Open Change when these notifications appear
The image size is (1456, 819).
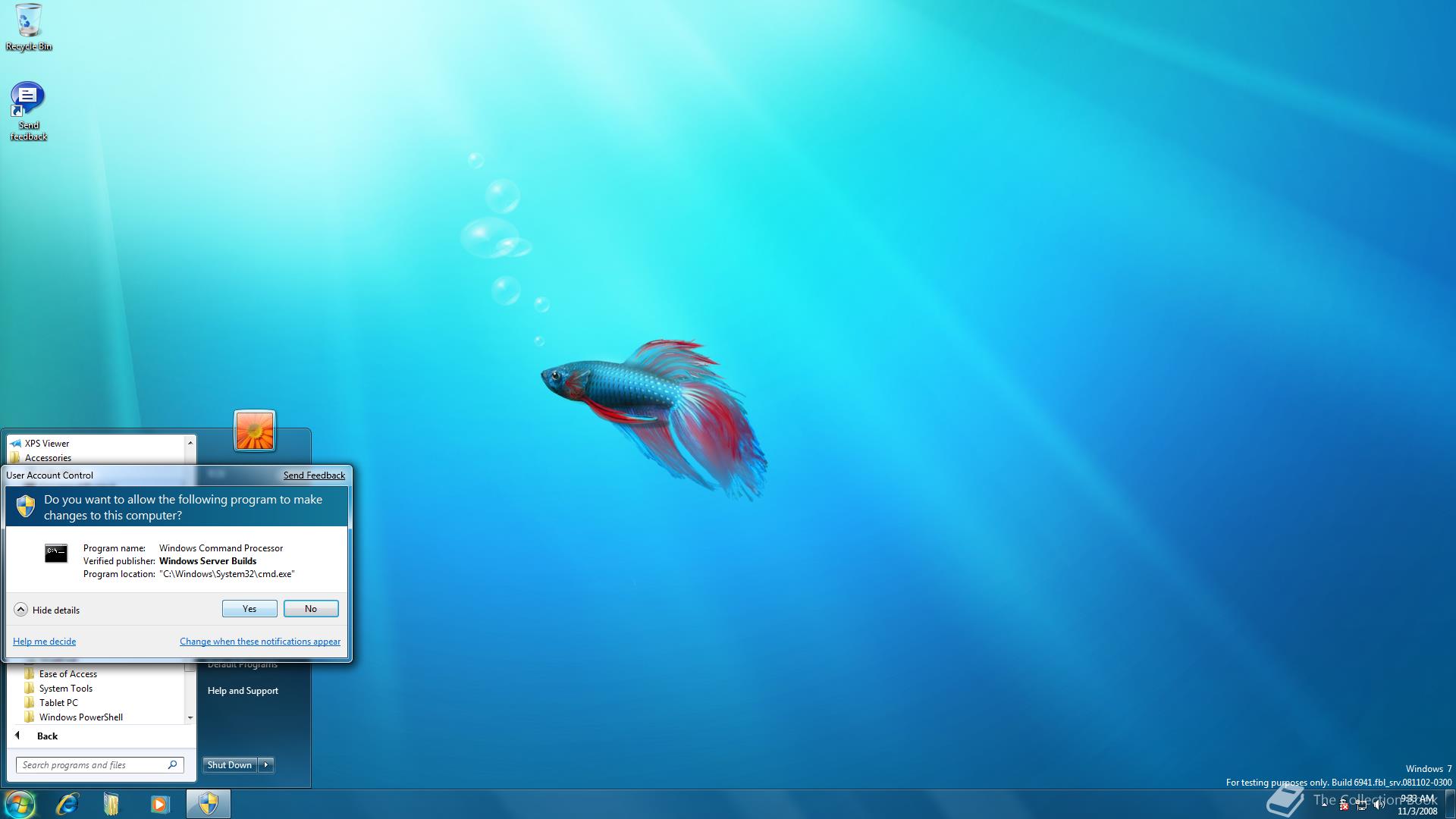click(260, 642)
